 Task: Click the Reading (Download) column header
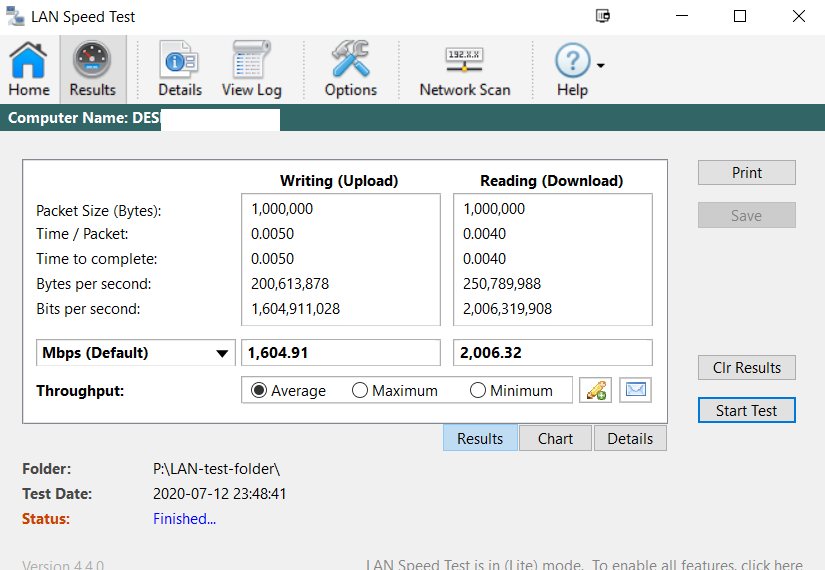pyautogui.click(x=551, y=181)
